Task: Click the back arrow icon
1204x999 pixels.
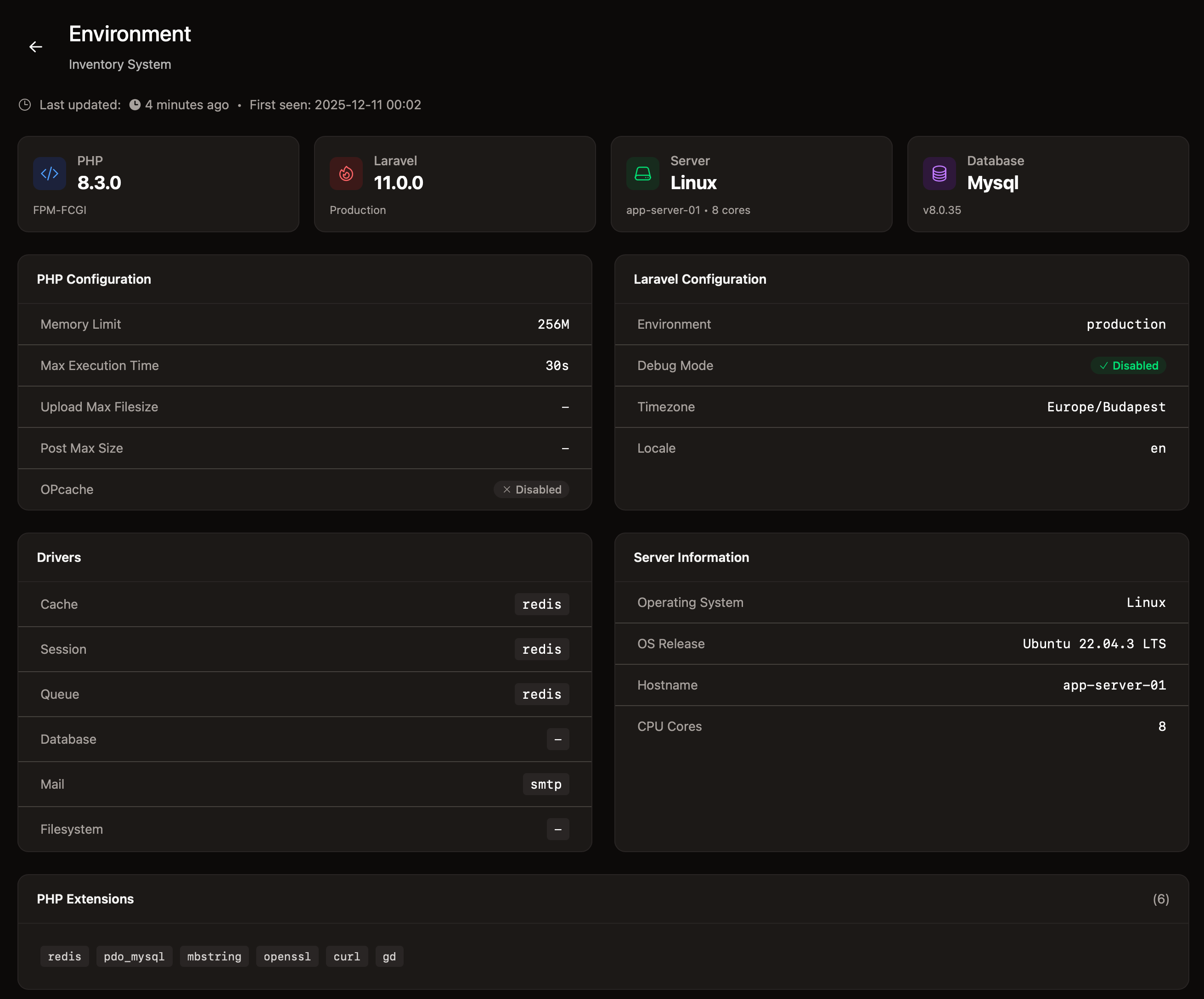Action: click(35, 47)
